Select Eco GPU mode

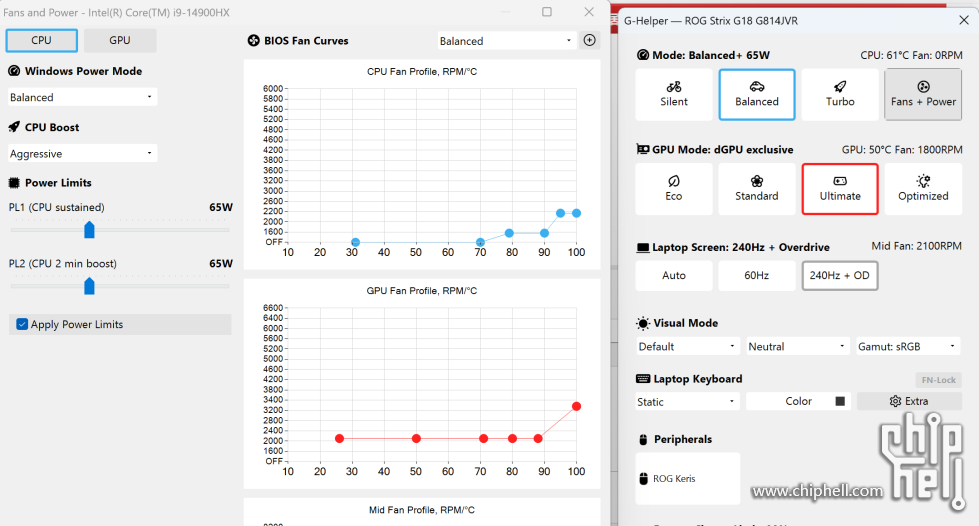tap(674, 189)
